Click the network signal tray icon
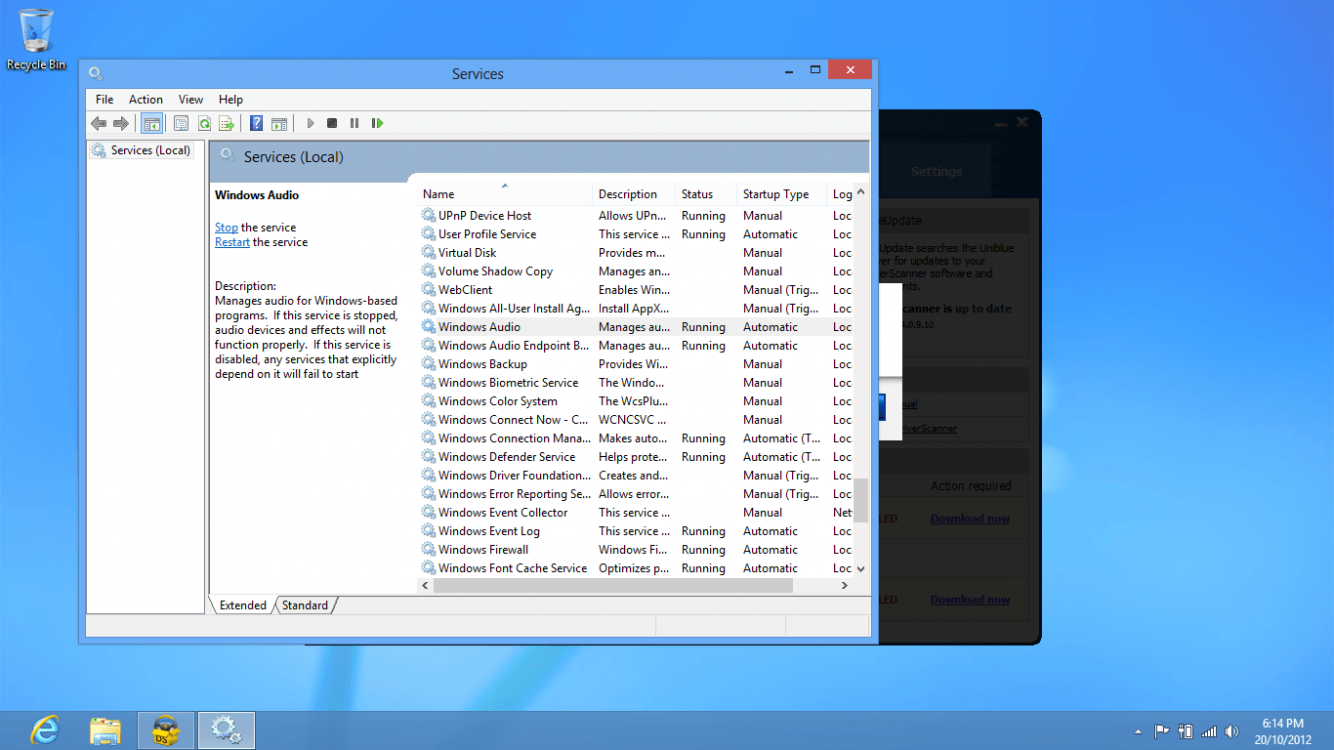 (1209, 732)
